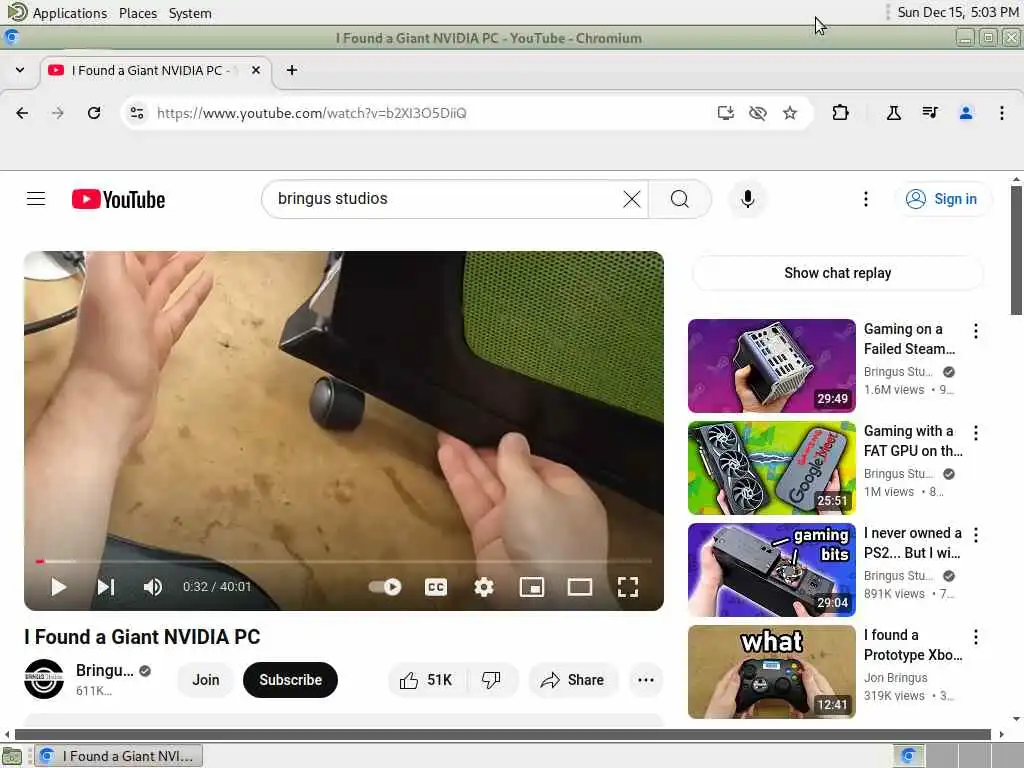Open media controls icon in toolbar
The width and height of the screenshot is (1024, 768).
point(930,113)
